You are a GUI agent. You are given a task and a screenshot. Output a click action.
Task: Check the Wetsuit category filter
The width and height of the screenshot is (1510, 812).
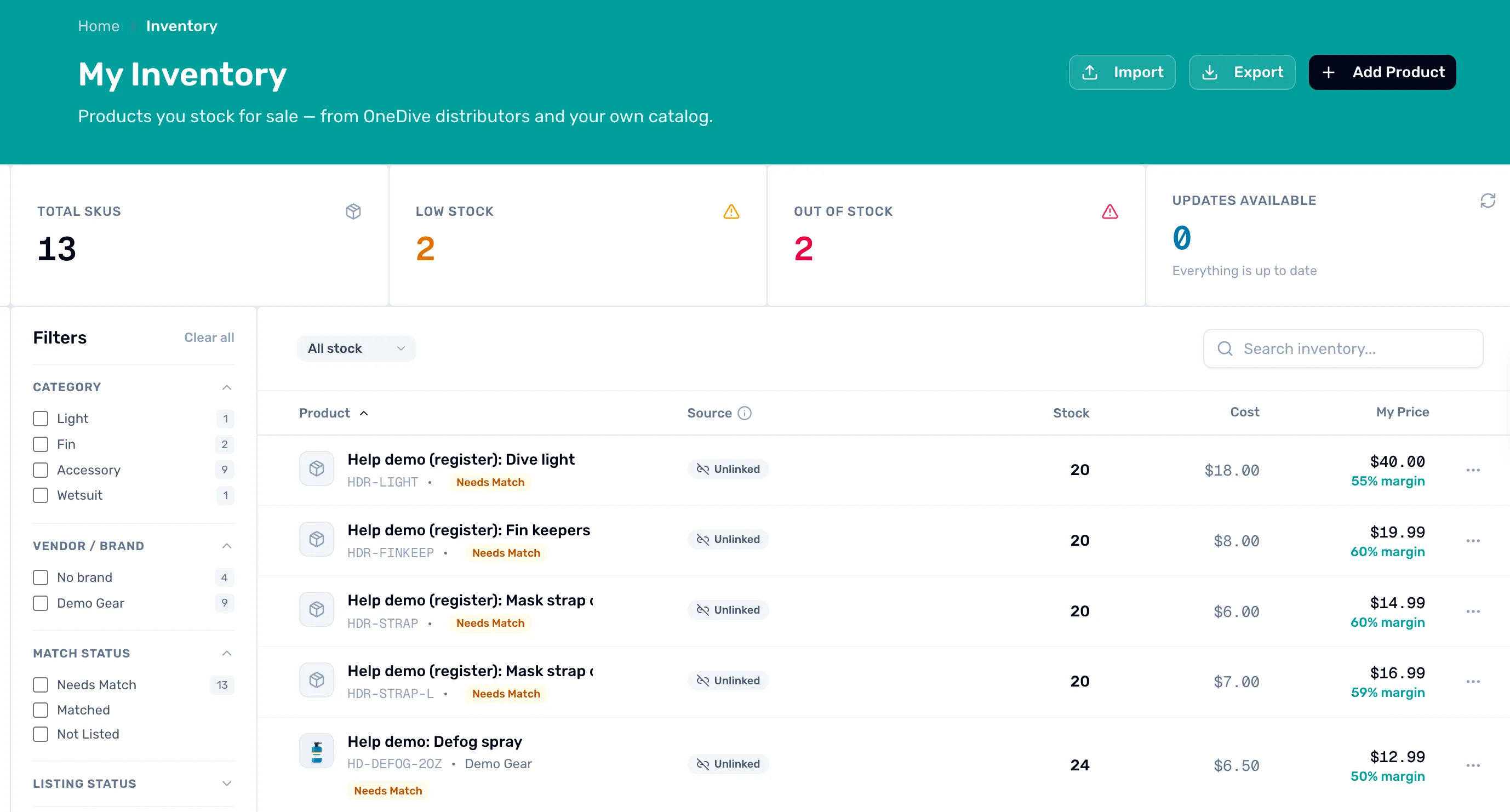pyautogui.click(x=41, y=495)
